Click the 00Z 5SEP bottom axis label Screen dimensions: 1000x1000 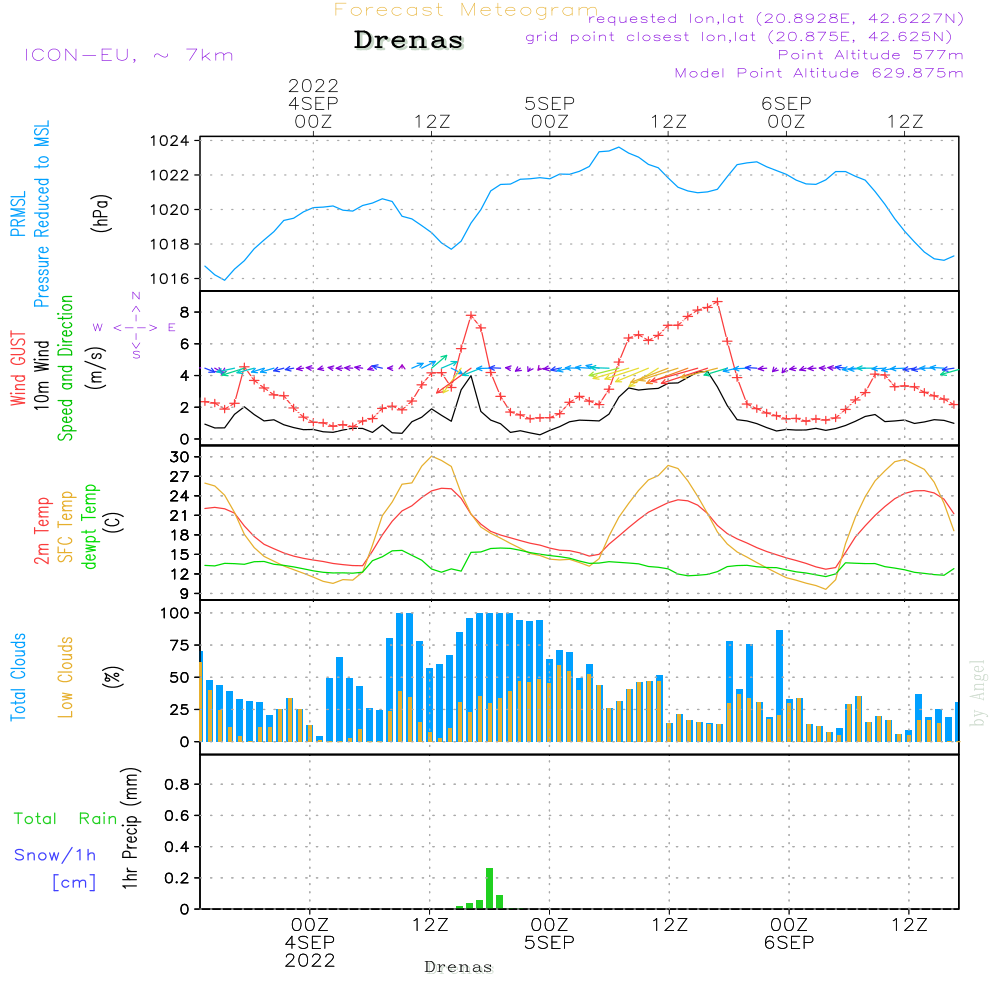[x=549, y=934]
